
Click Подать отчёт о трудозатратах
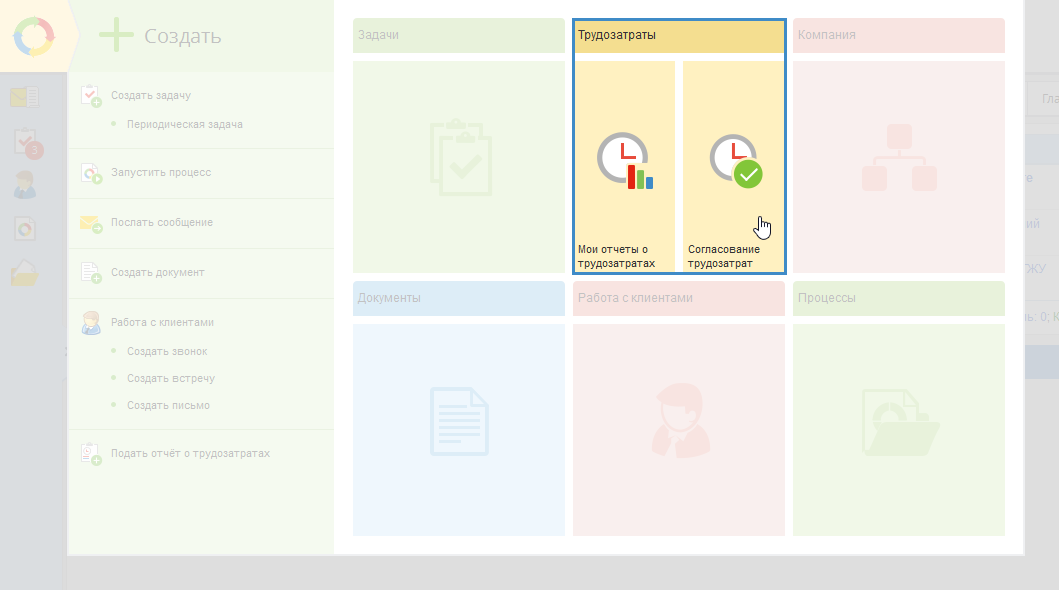click(190, 453)
